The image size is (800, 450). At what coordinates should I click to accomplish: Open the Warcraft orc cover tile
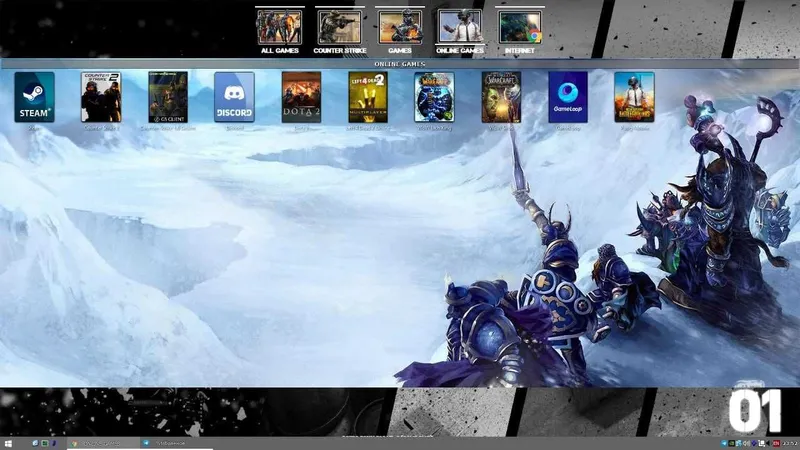pos(501,97)
